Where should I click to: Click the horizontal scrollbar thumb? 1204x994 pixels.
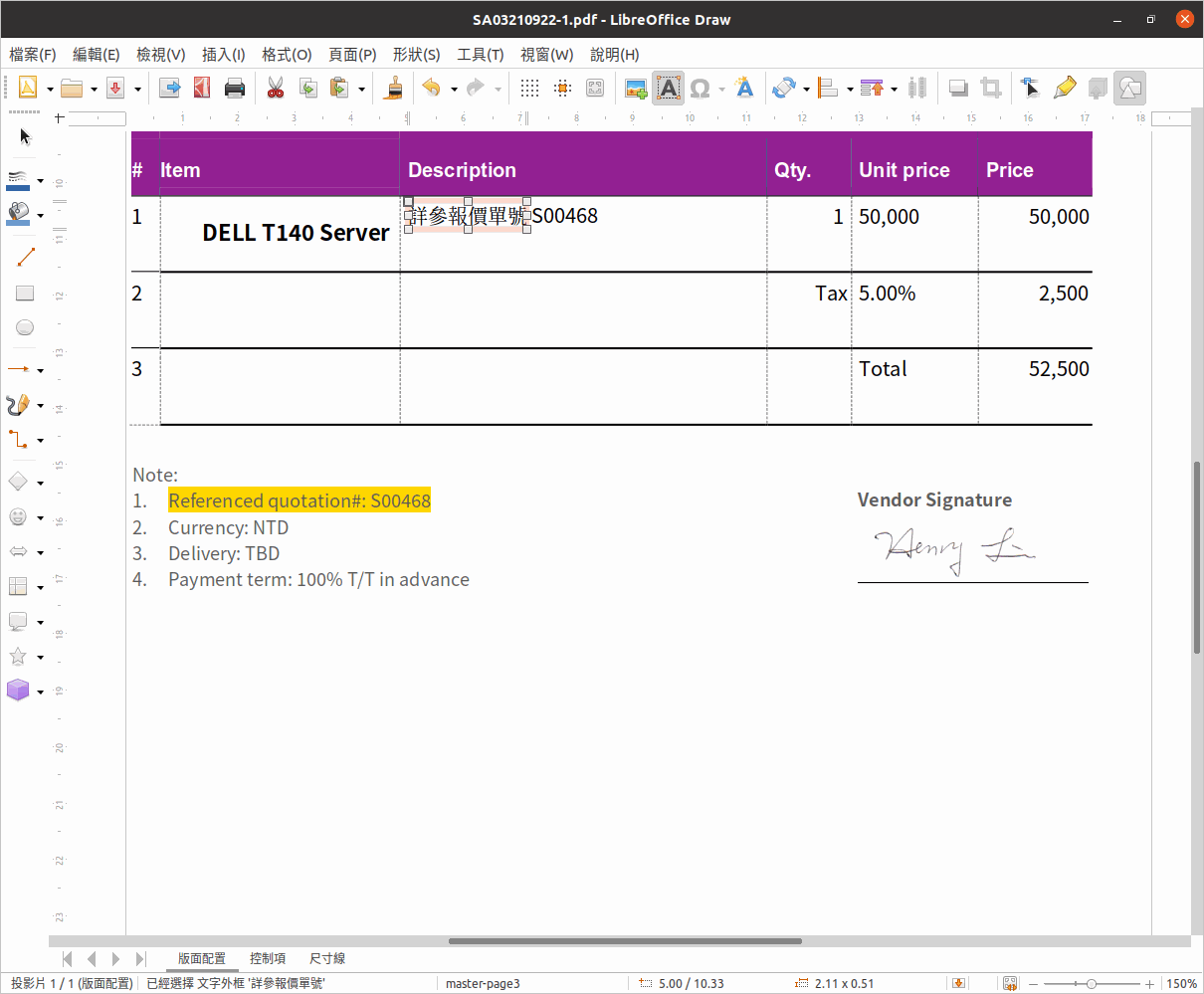click(625, 941)
